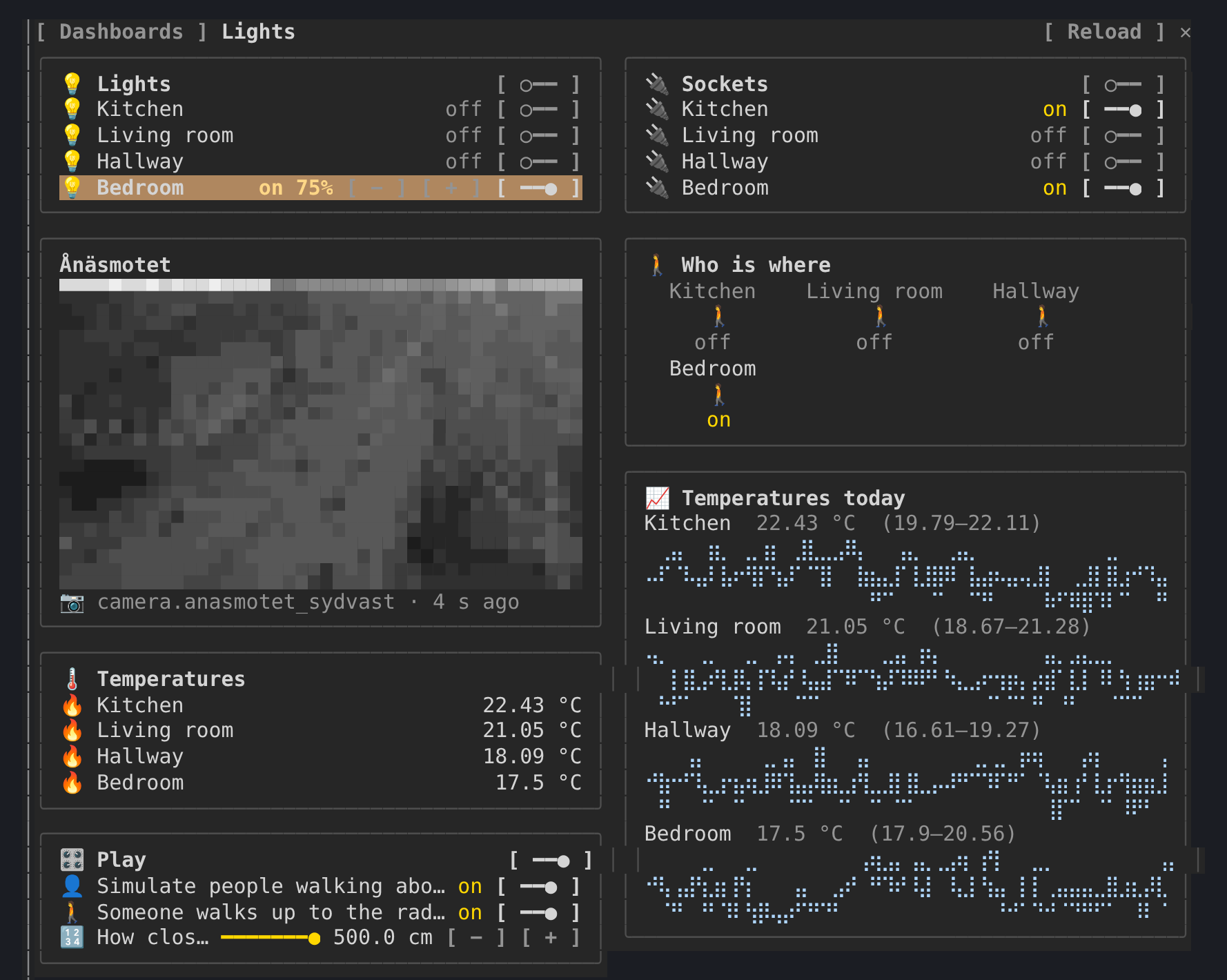Click the control knobs icon beside Play
The image size is (1227, 980).
[72, 860]
